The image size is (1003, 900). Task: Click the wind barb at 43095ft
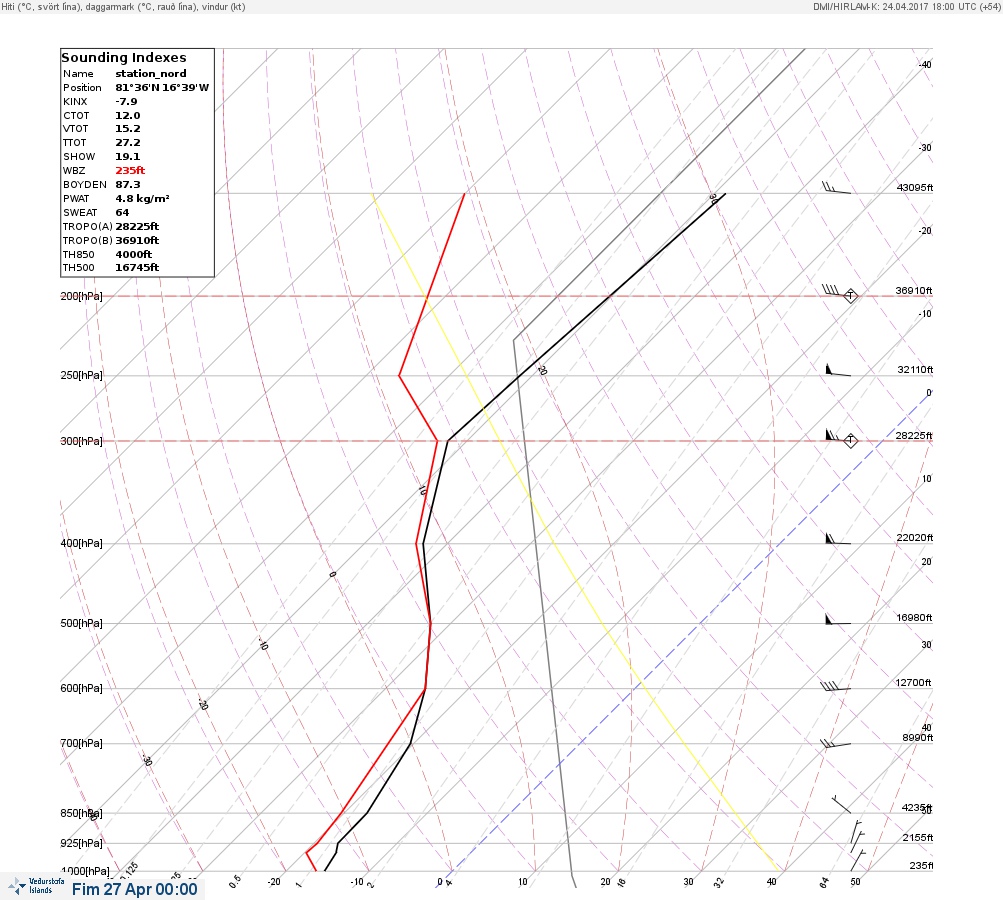pos(836,188)
